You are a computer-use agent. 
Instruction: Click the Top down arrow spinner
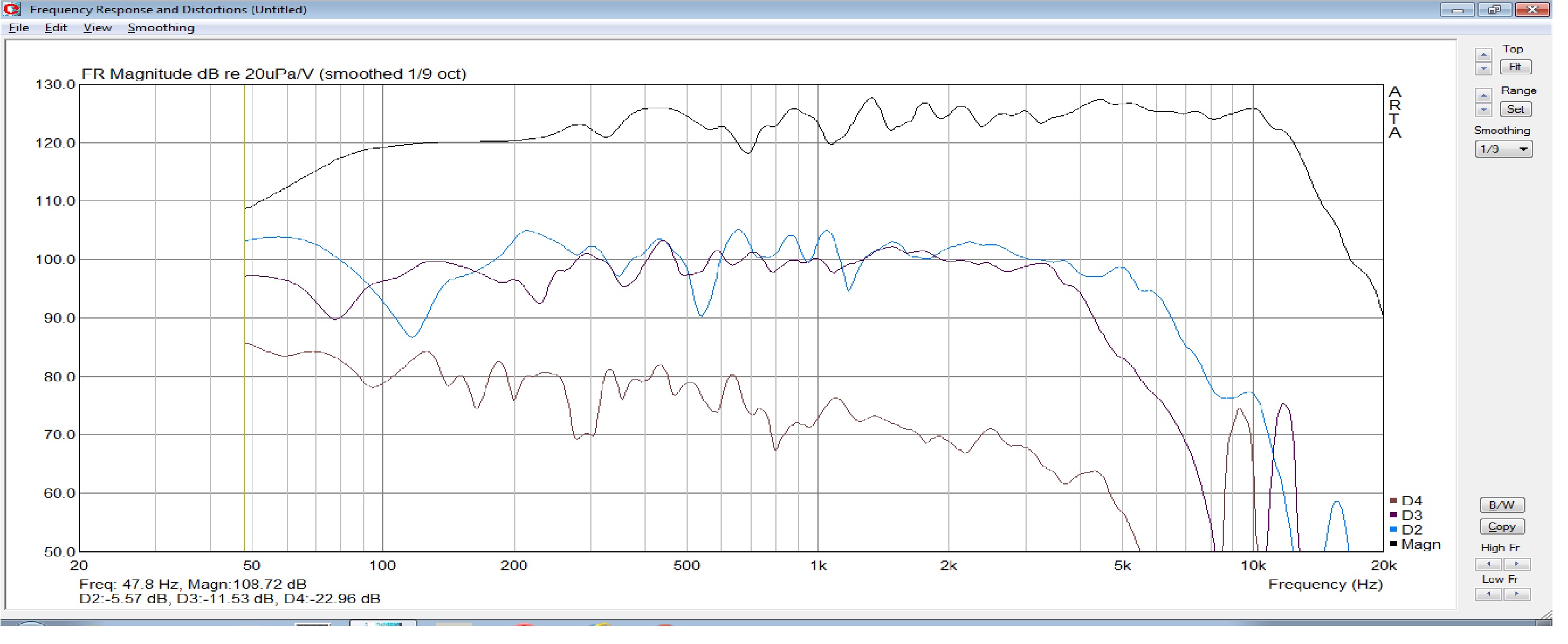(1483, 68)
